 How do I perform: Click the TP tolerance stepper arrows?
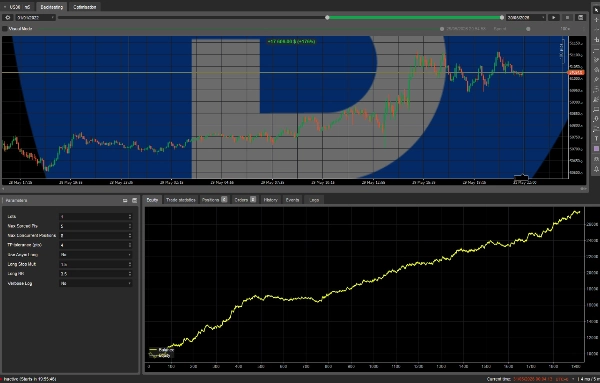tap(130, 245)
